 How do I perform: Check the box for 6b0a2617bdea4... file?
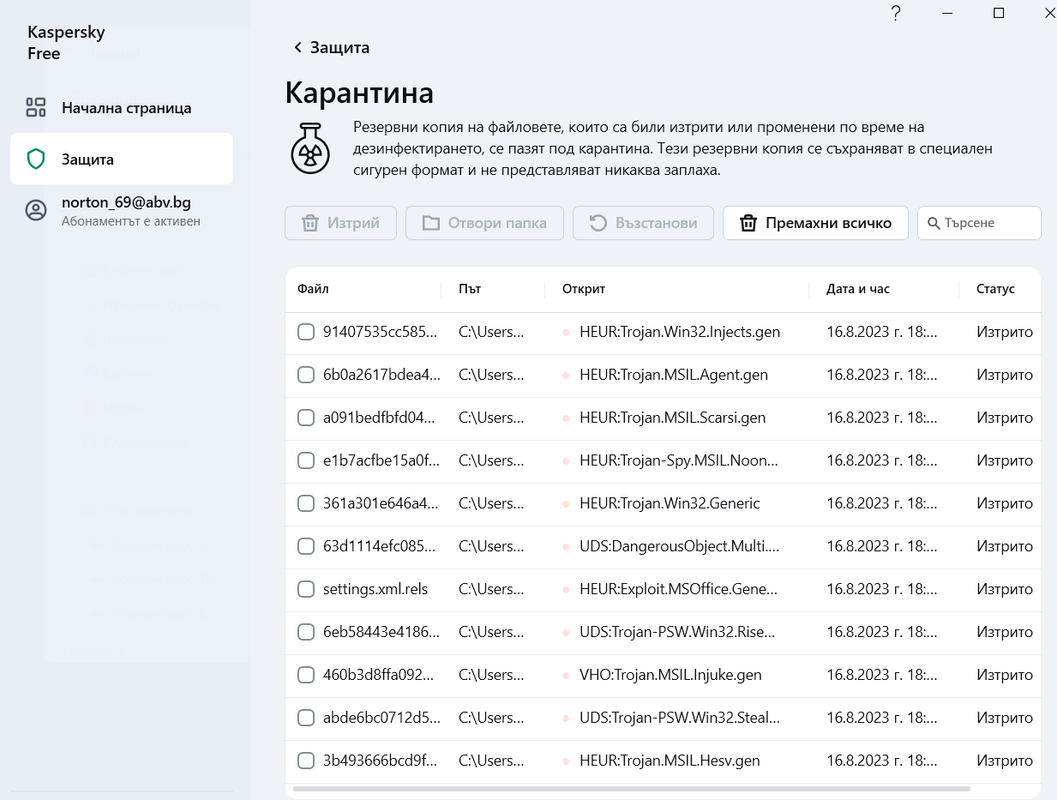(306, 375)
